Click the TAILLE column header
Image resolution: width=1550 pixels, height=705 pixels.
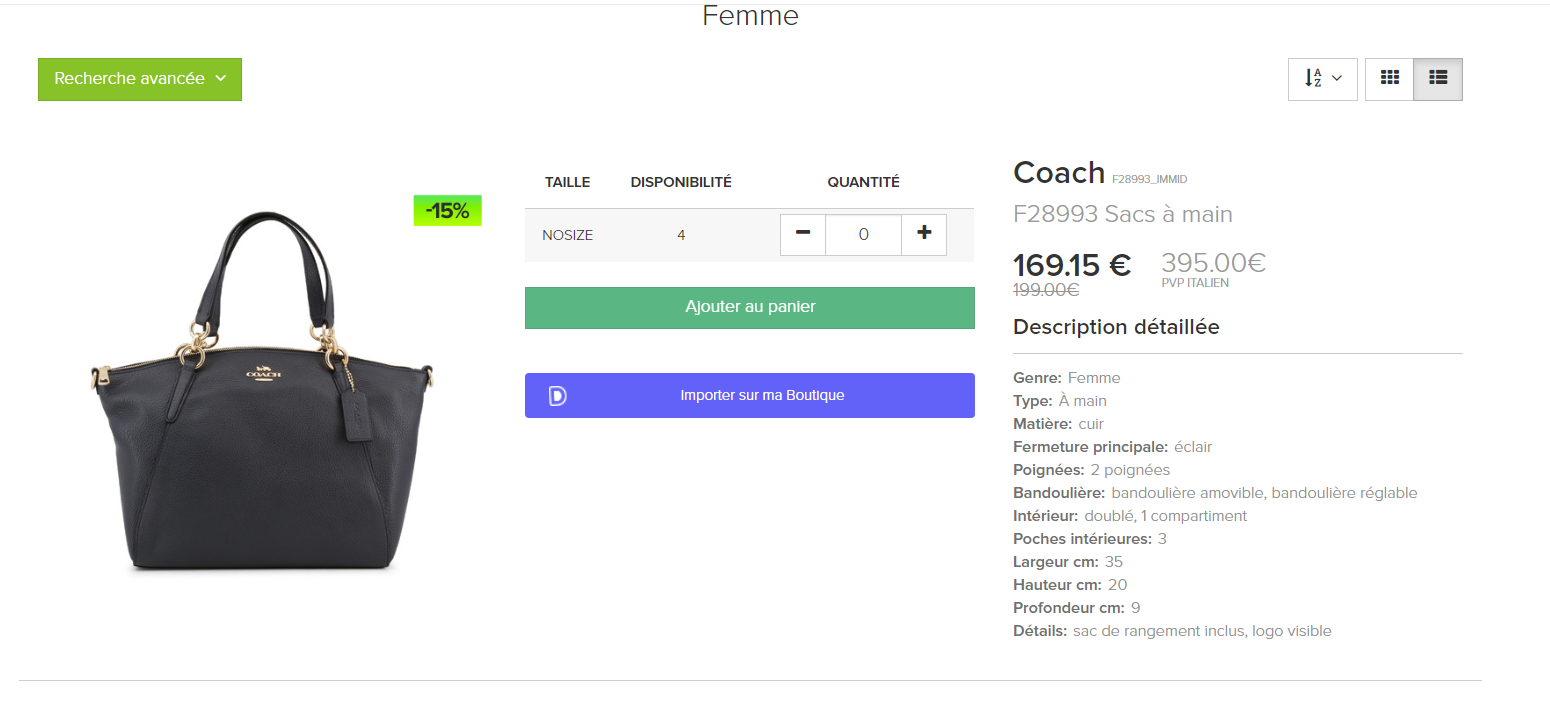(567, 182)
